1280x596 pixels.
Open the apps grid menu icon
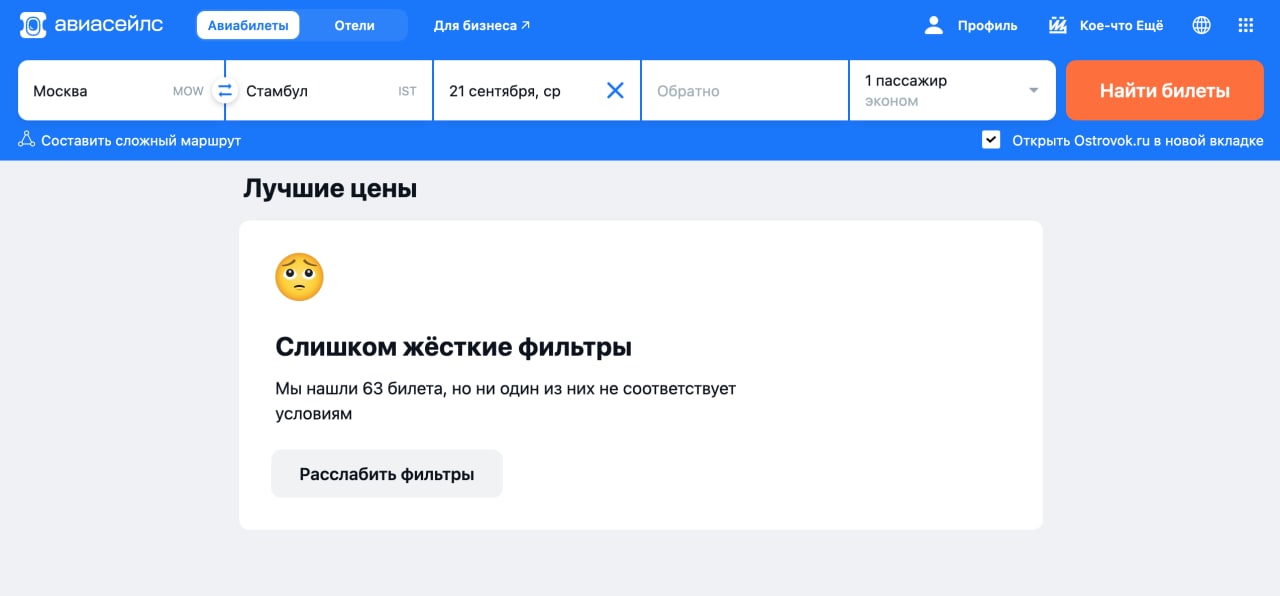[1246, 25]
